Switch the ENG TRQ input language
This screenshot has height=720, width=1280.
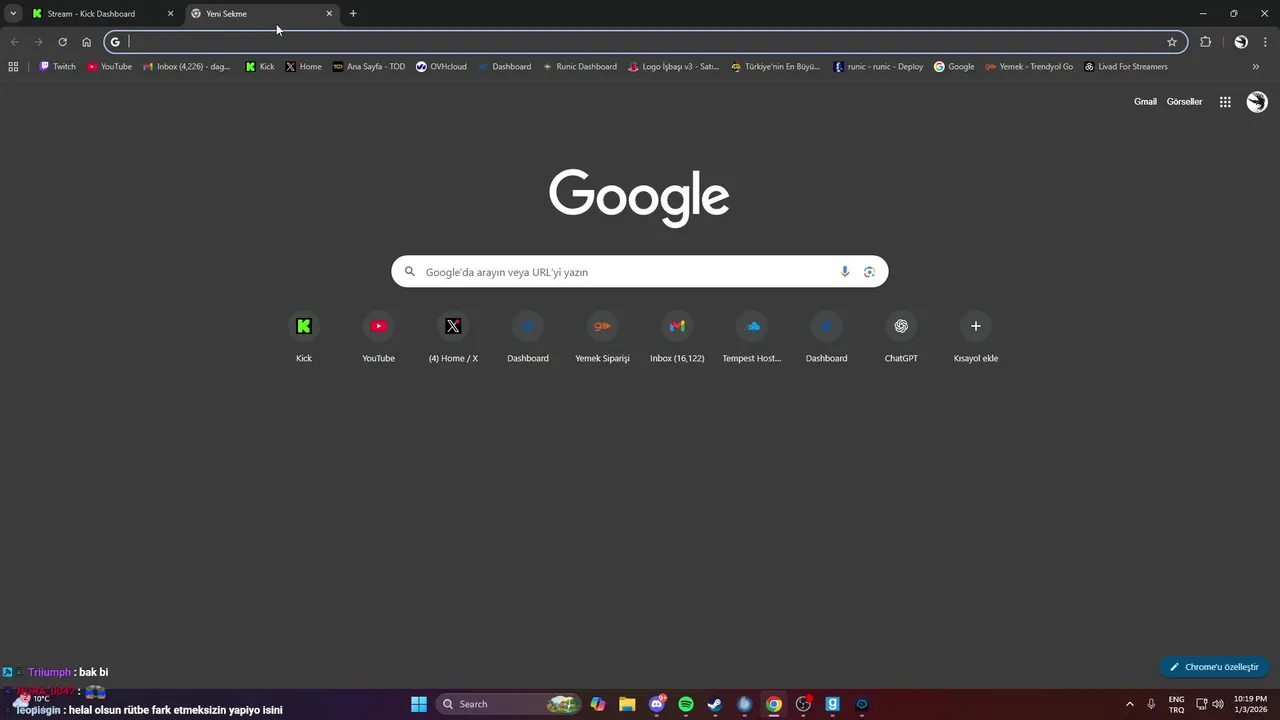[x=1177, y=704]
